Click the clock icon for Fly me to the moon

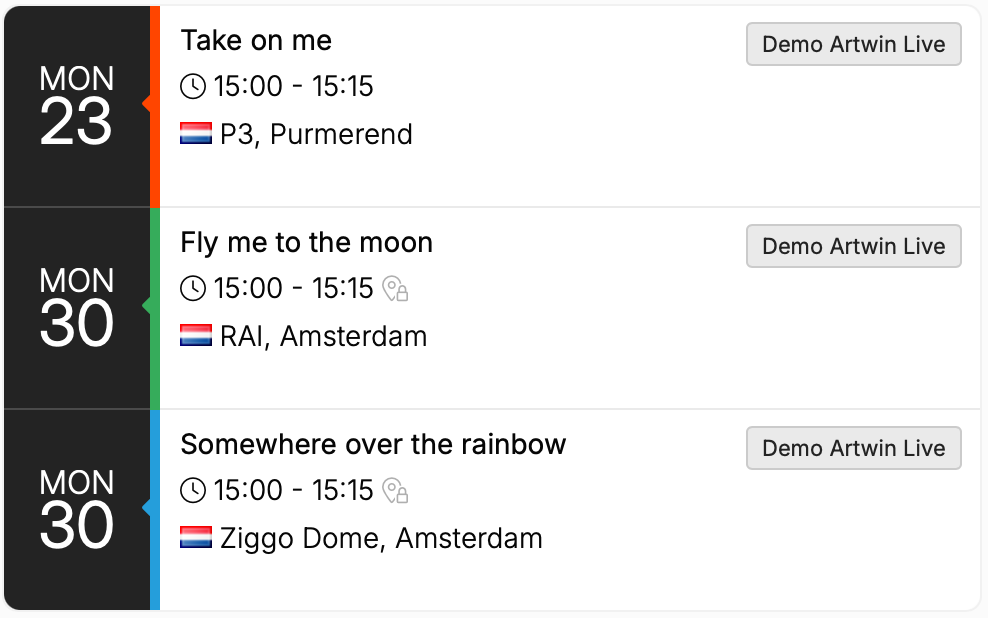click(193, 289)
